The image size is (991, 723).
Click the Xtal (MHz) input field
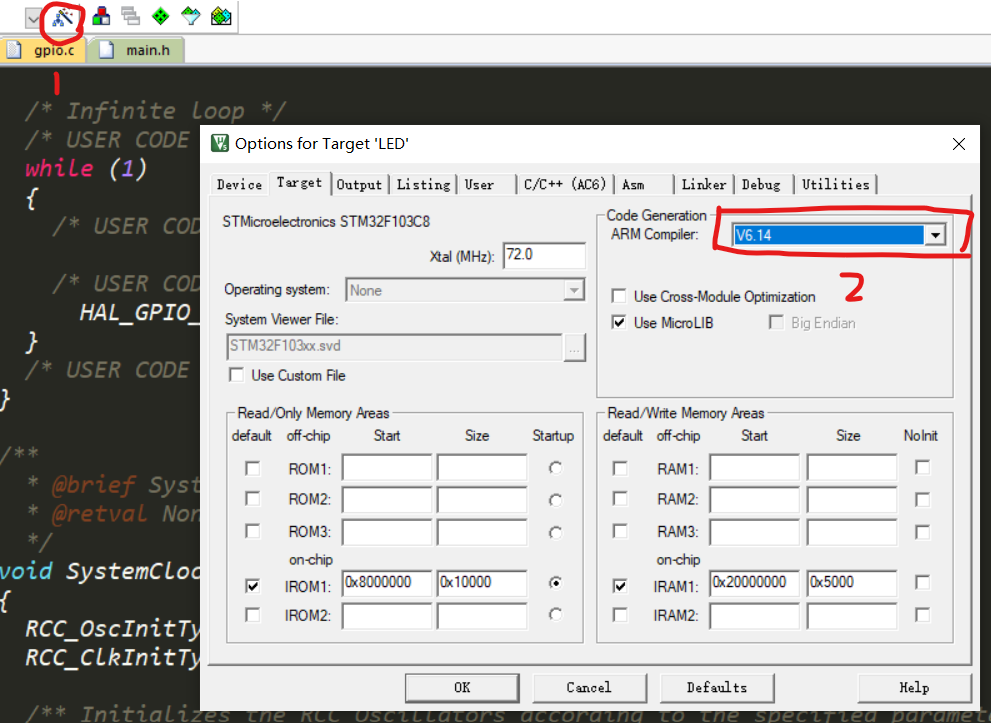coord(544,255)
